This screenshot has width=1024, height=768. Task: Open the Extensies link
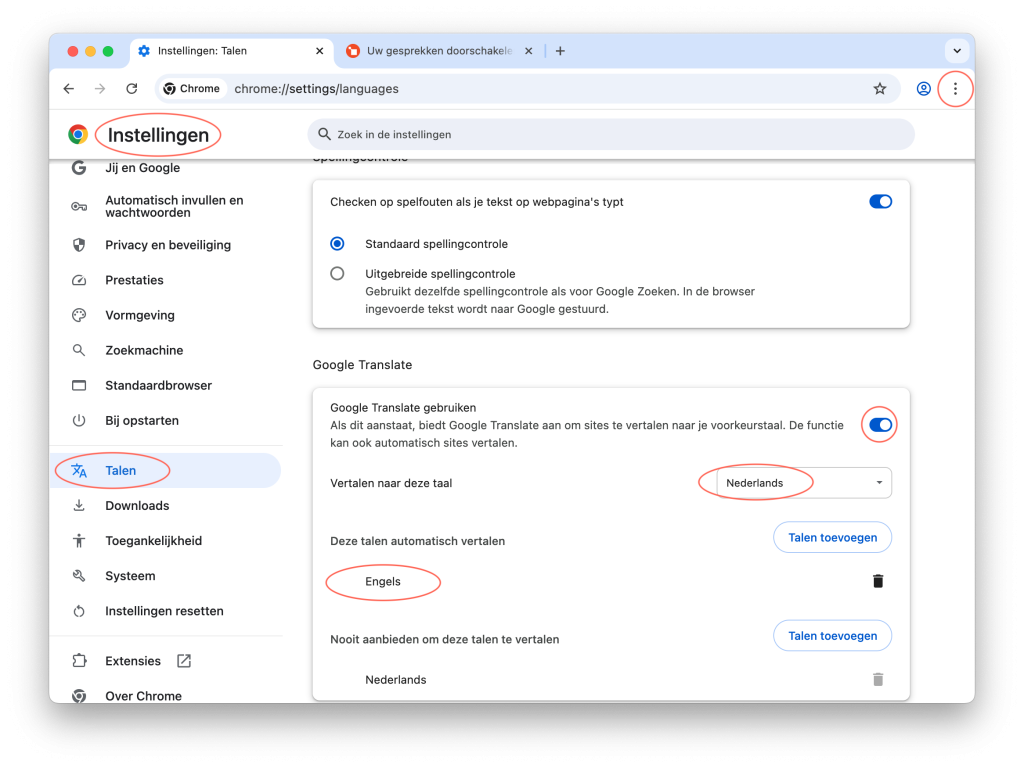[133, 661]
